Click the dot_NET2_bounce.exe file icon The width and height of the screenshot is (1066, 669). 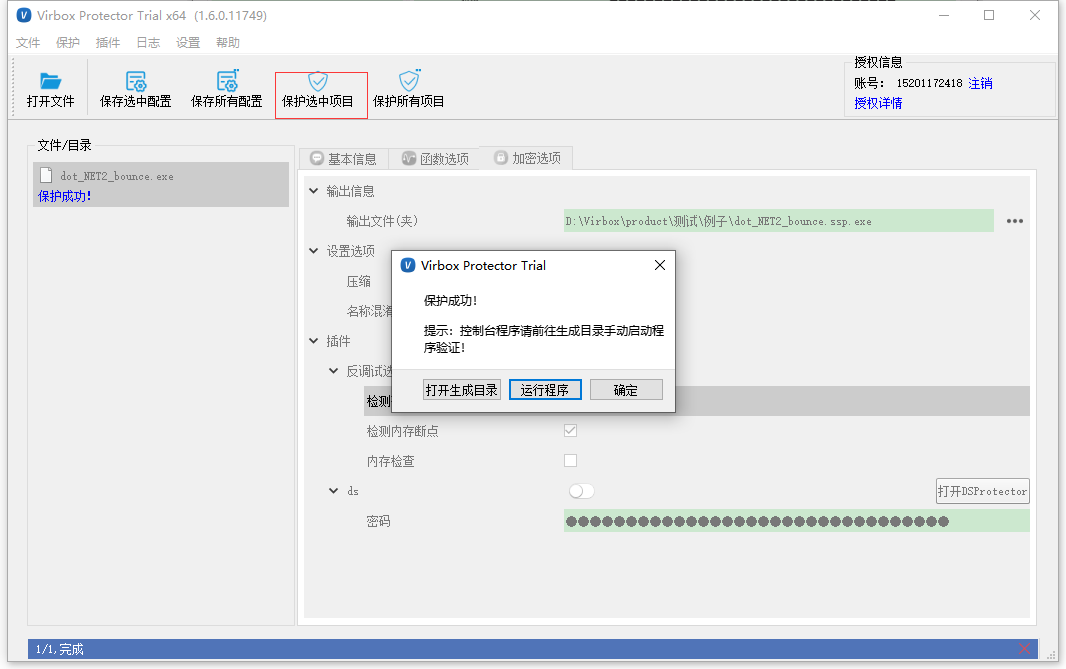pyautogui.click(x=46, y=175)
